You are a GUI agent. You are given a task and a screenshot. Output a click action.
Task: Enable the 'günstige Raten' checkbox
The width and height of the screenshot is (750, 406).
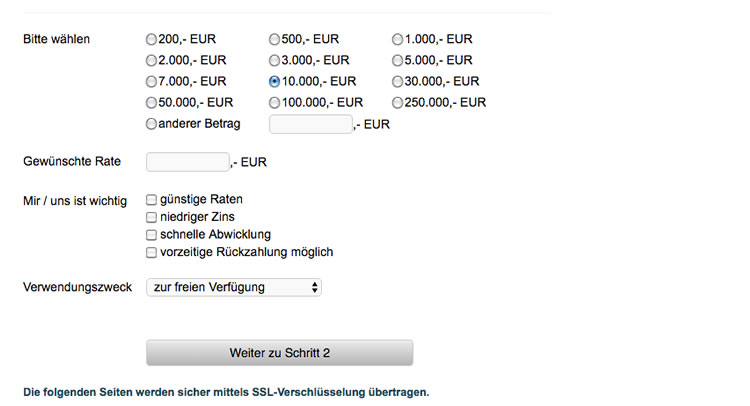pos(152,199)
